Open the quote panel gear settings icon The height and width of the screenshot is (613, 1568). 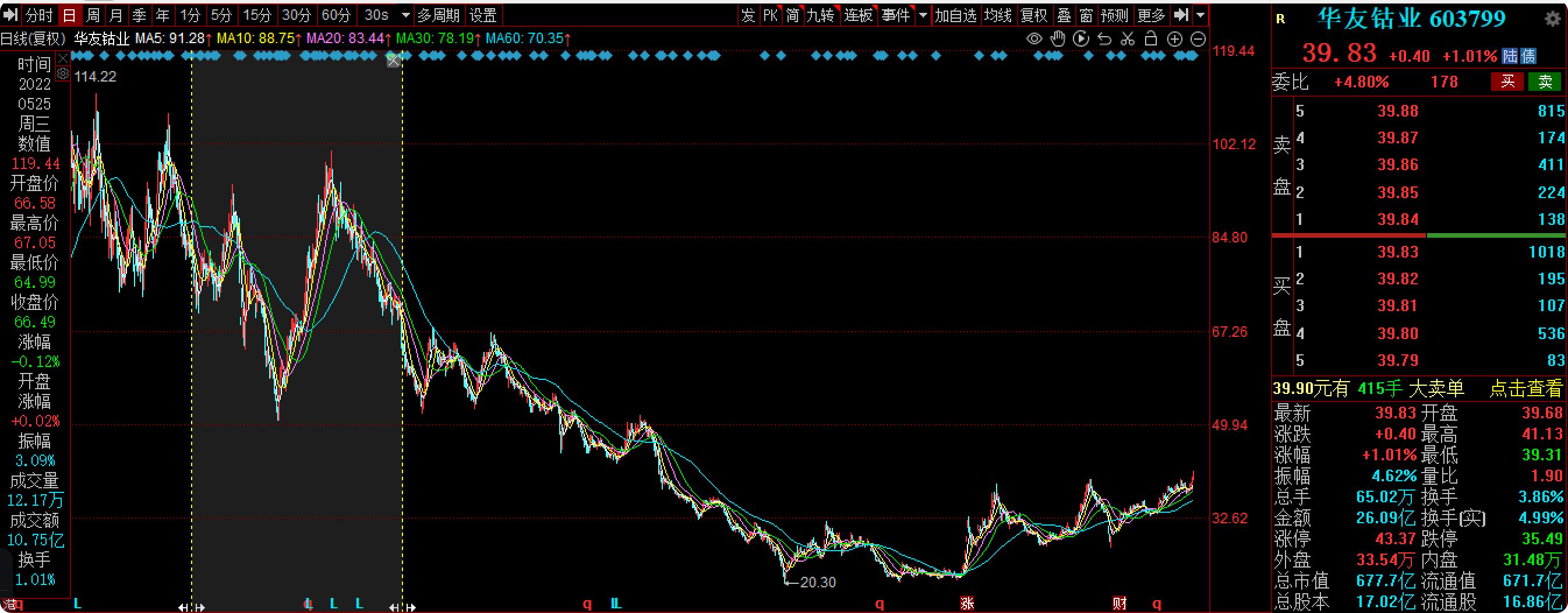1553,19
